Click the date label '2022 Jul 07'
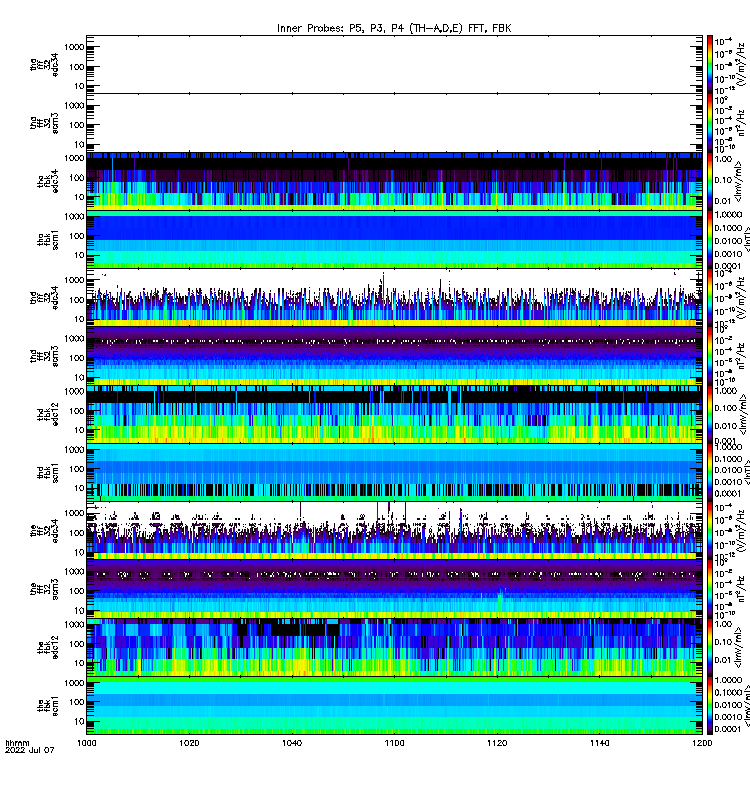This screenshot has height=800, width=750. click(30, 750)
